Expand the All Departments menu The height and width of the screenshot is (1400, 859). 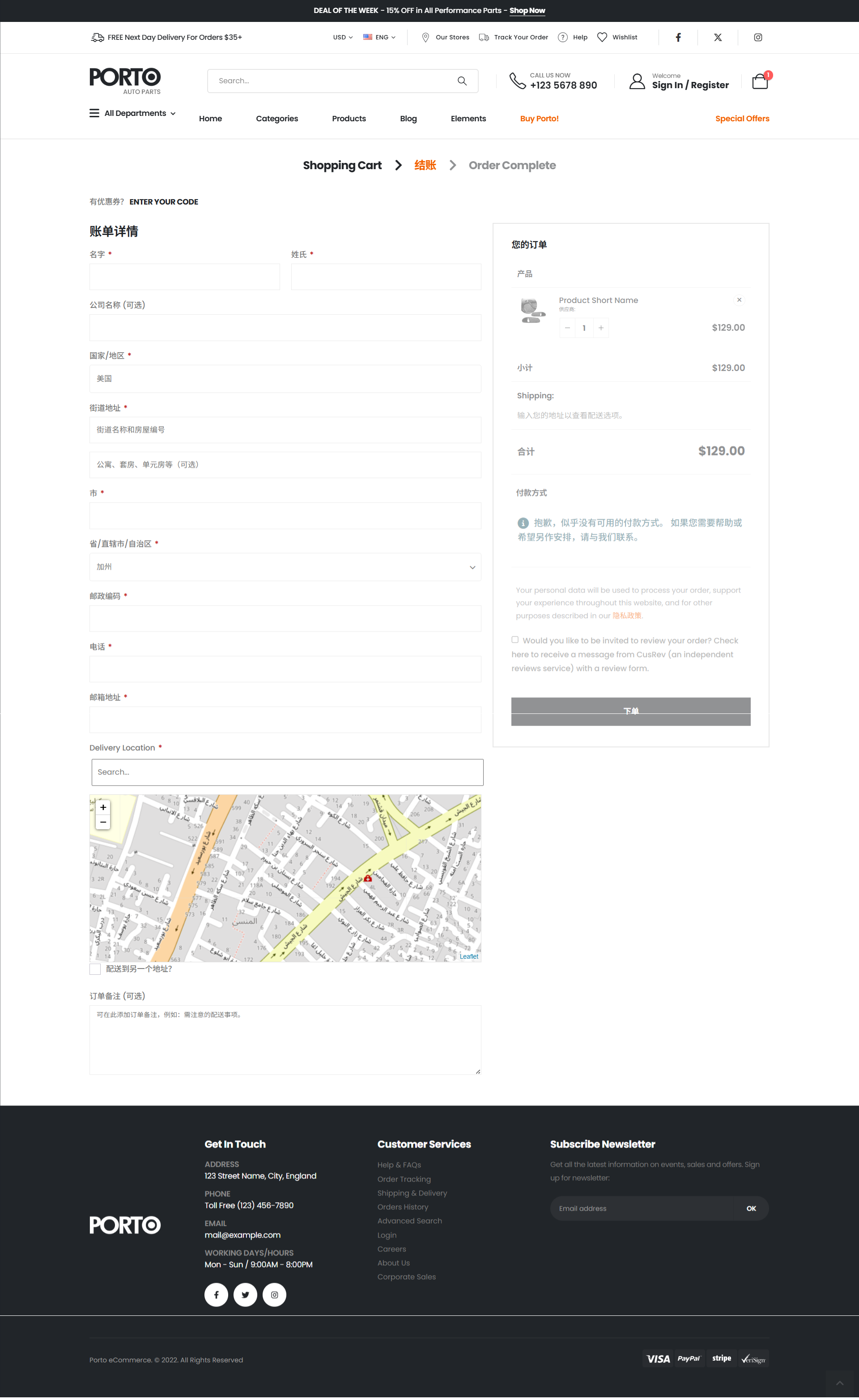coord(133,113)
